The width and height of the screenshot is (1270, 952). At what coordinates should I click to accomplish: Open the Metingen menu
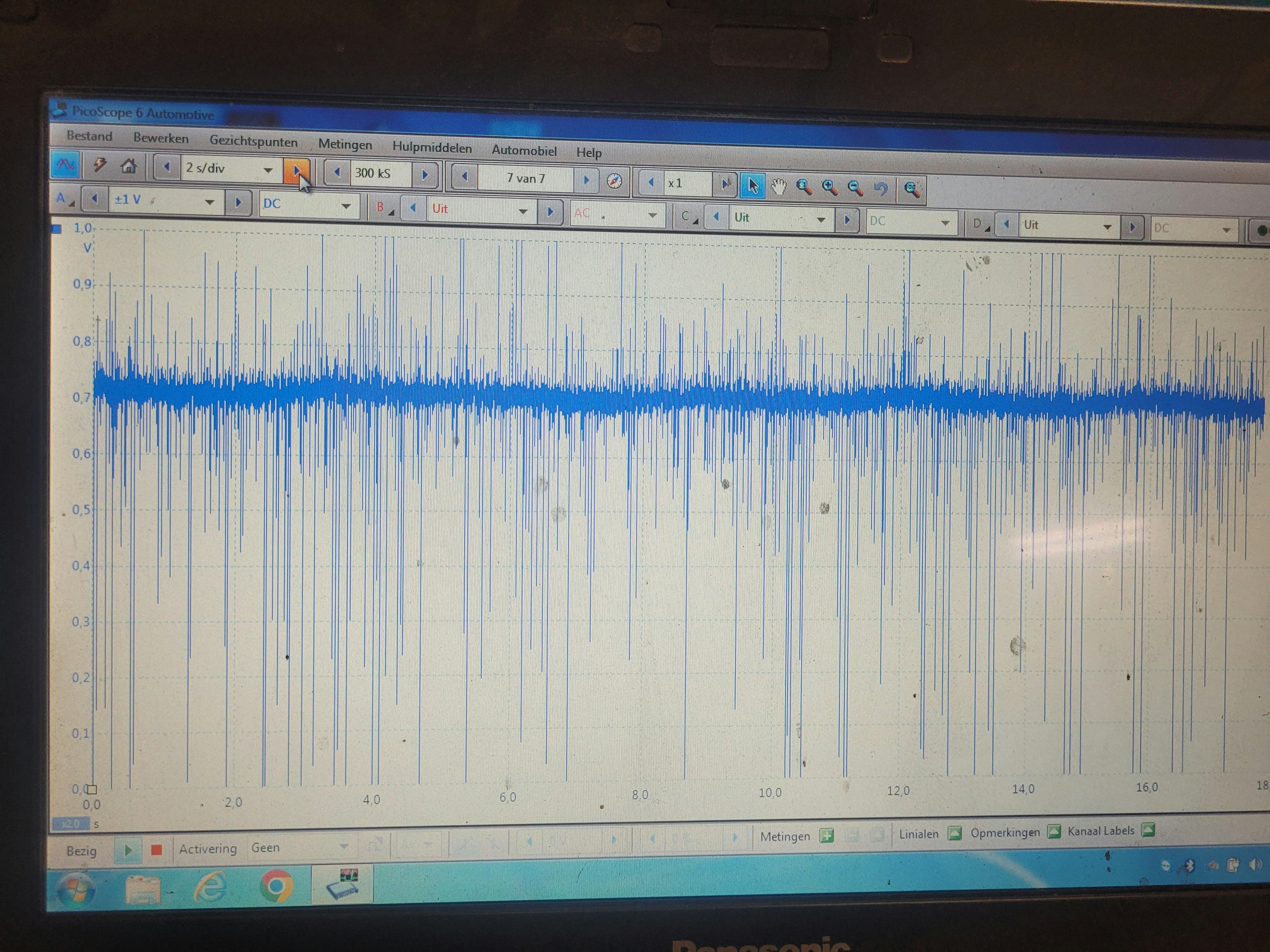[x=345, y=144]
